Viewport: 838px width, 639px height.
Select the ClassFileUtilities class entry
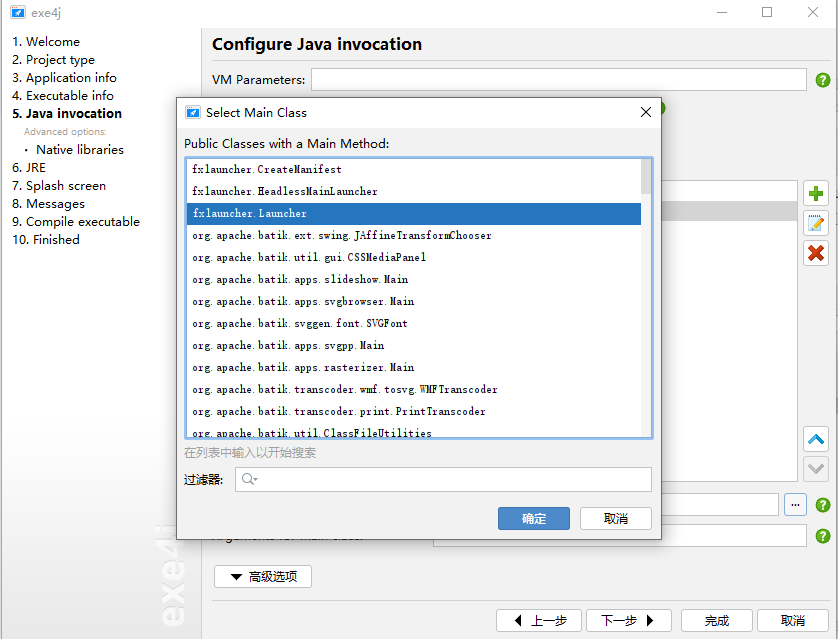(414, 431)
